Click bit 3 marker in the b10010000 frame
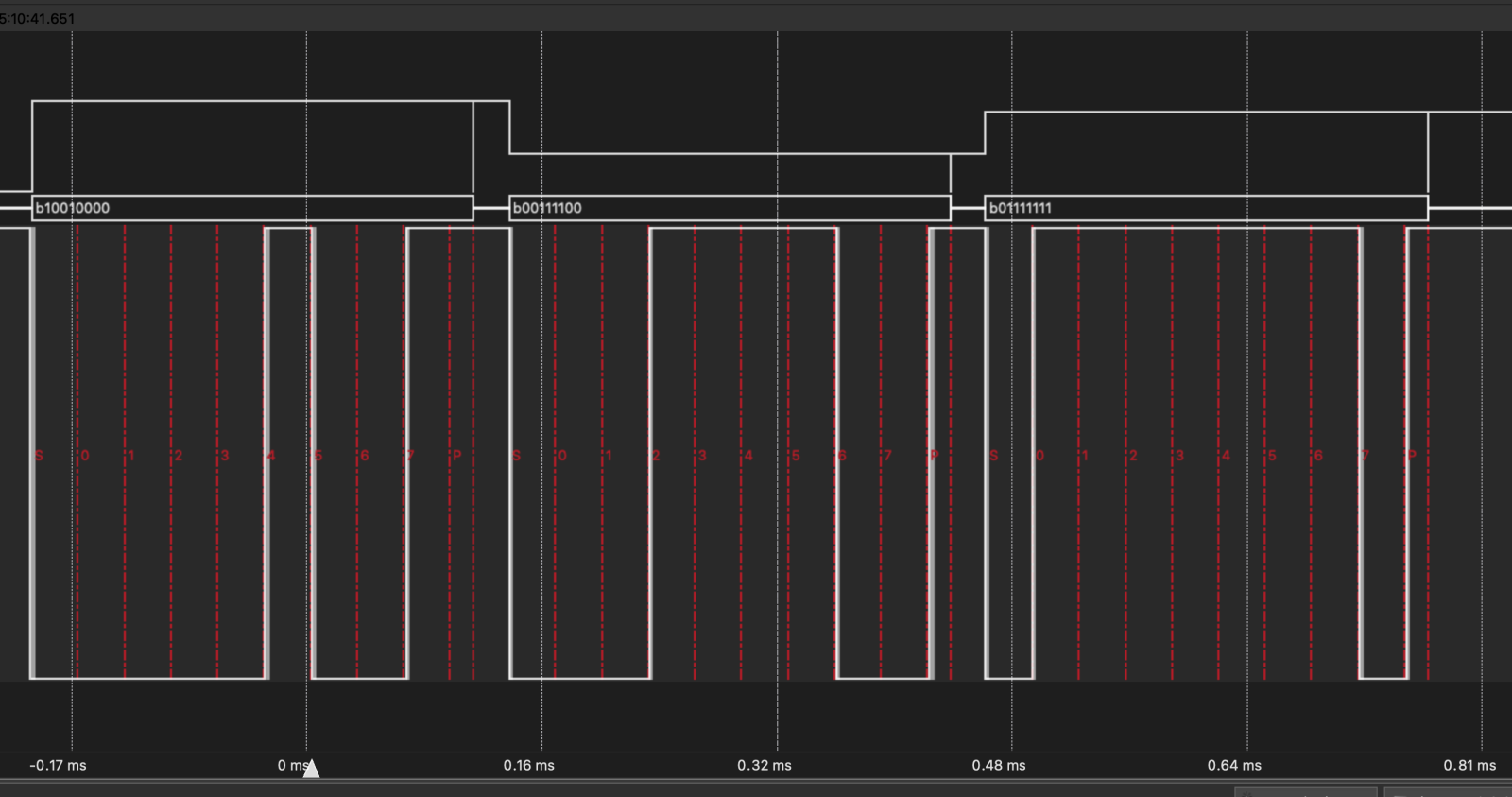The image size is (1512, 797). coord(225,456)
